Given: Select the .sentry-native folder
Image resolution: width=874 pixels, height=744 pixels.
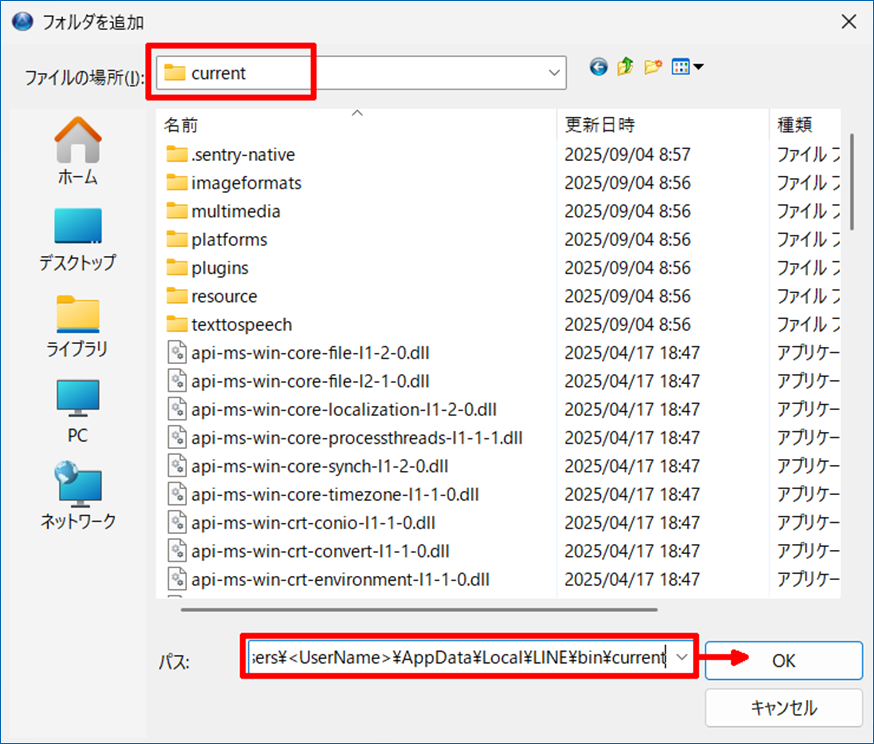Looking at the screenshot, I should click(x=243, y=155).
